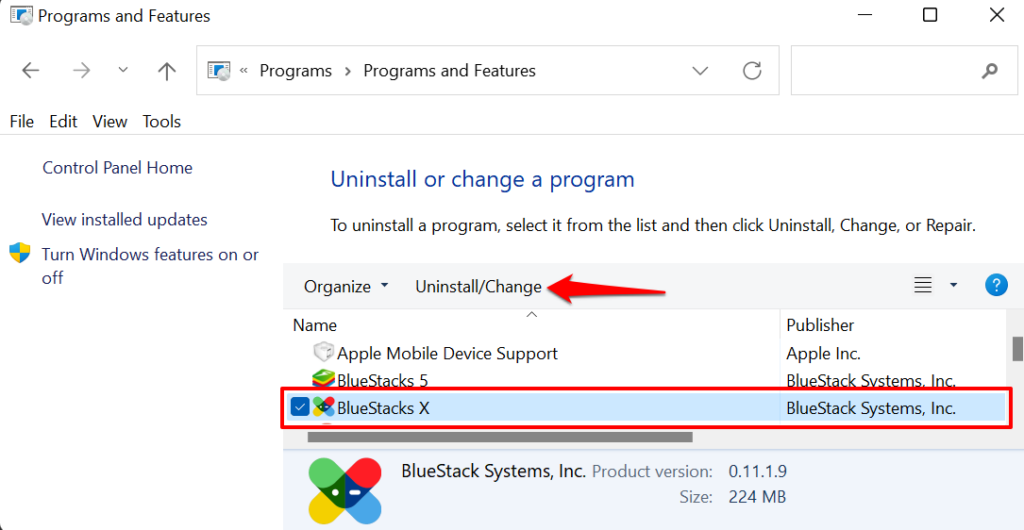Open the Organize dropdown

coord(346,287)
